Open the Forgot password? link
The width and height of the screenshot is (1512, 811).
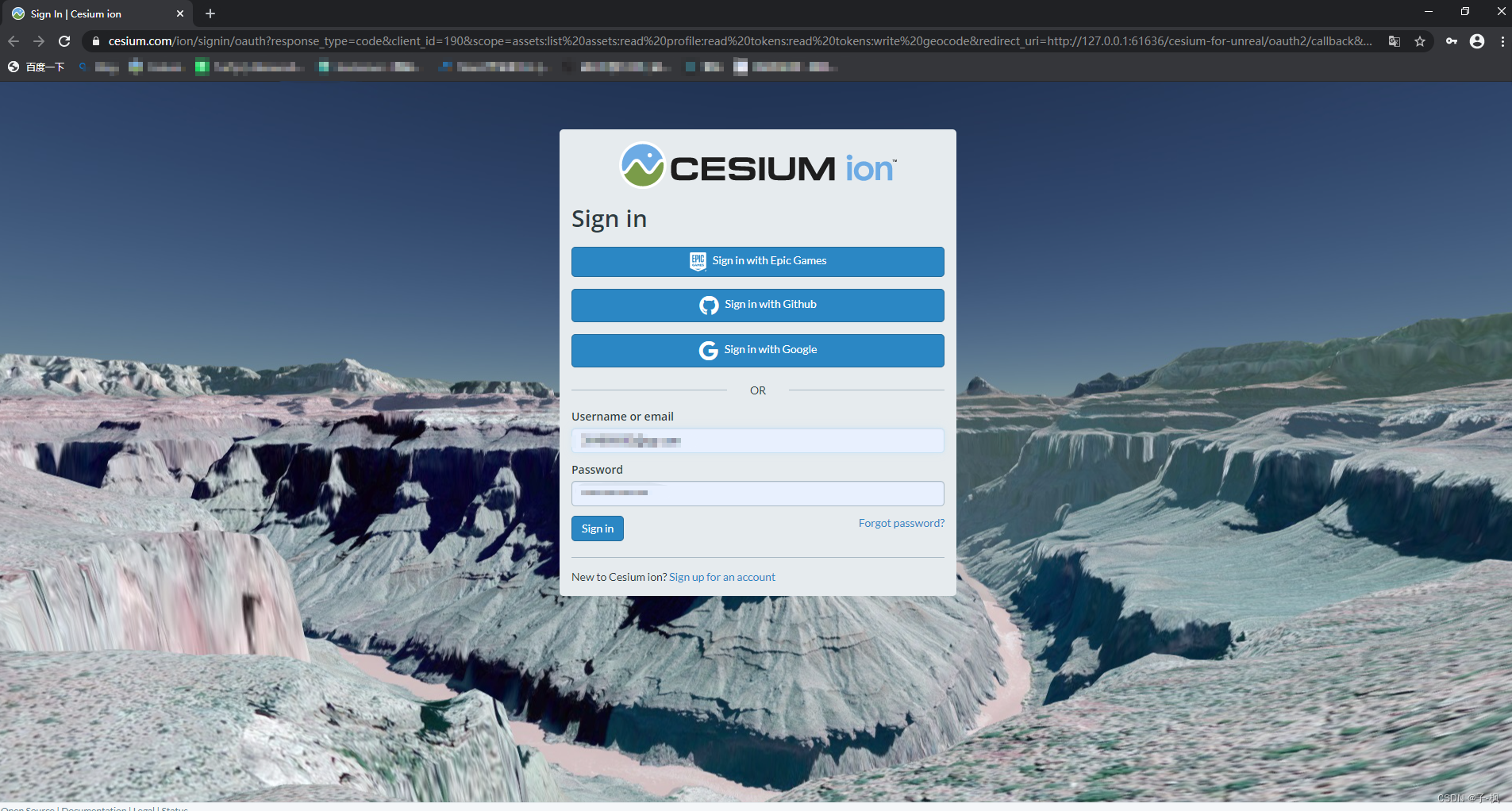coord(902,523)
